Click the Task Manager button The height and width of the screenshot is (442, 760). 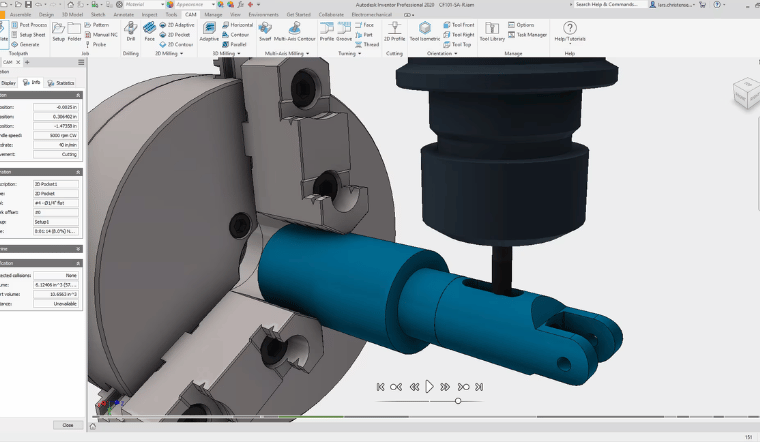pos(532,34)
